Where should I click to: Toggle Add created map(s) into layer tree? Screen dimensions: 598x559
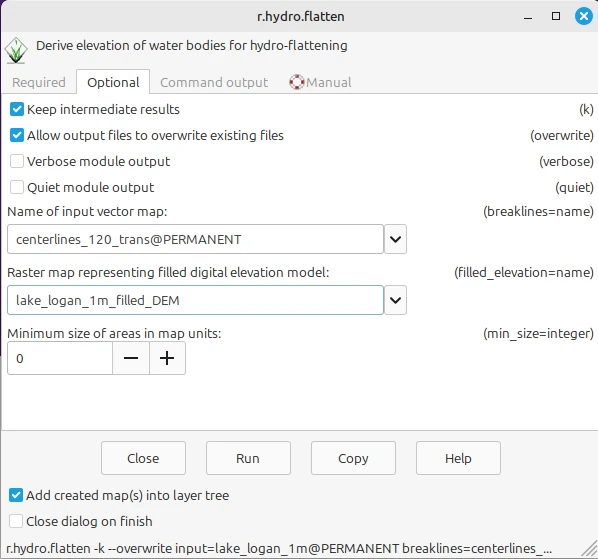point(16,495)
